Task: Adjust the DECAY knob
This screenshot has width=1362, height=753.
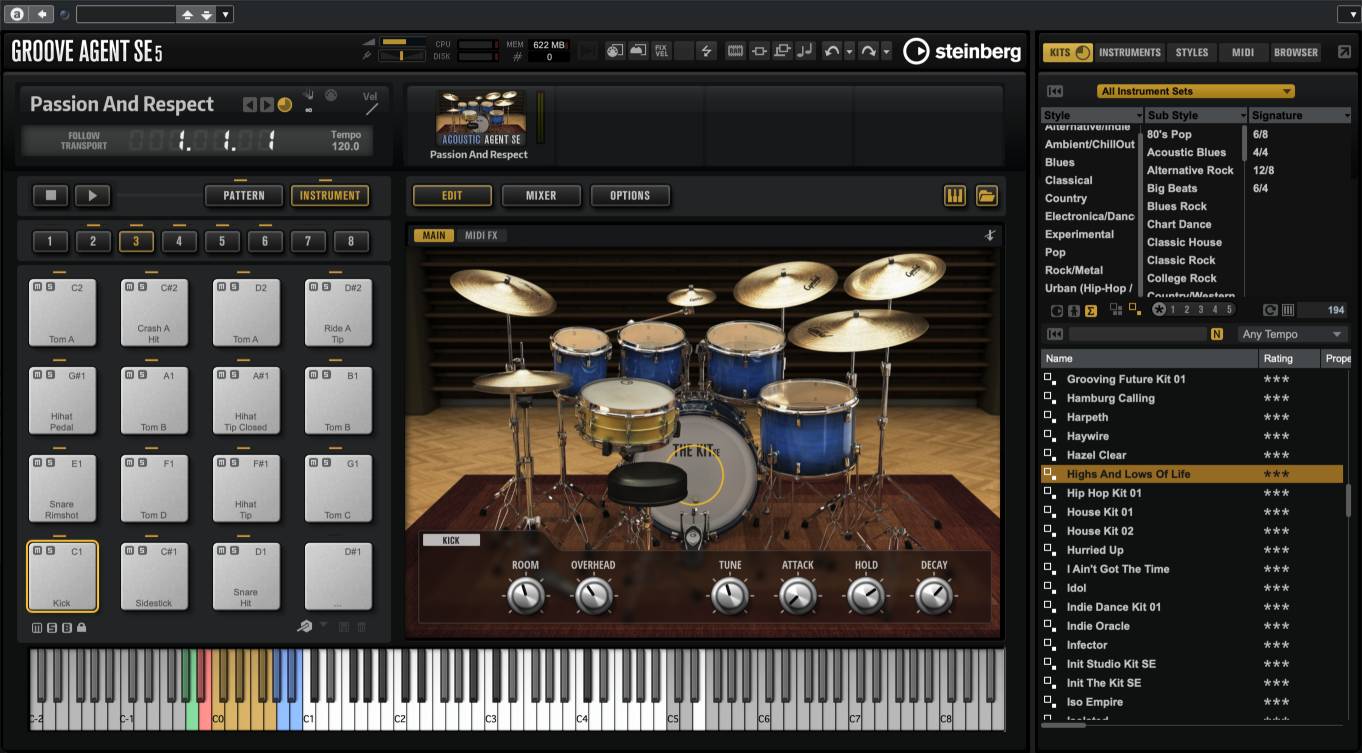Action: click(934, 596)
